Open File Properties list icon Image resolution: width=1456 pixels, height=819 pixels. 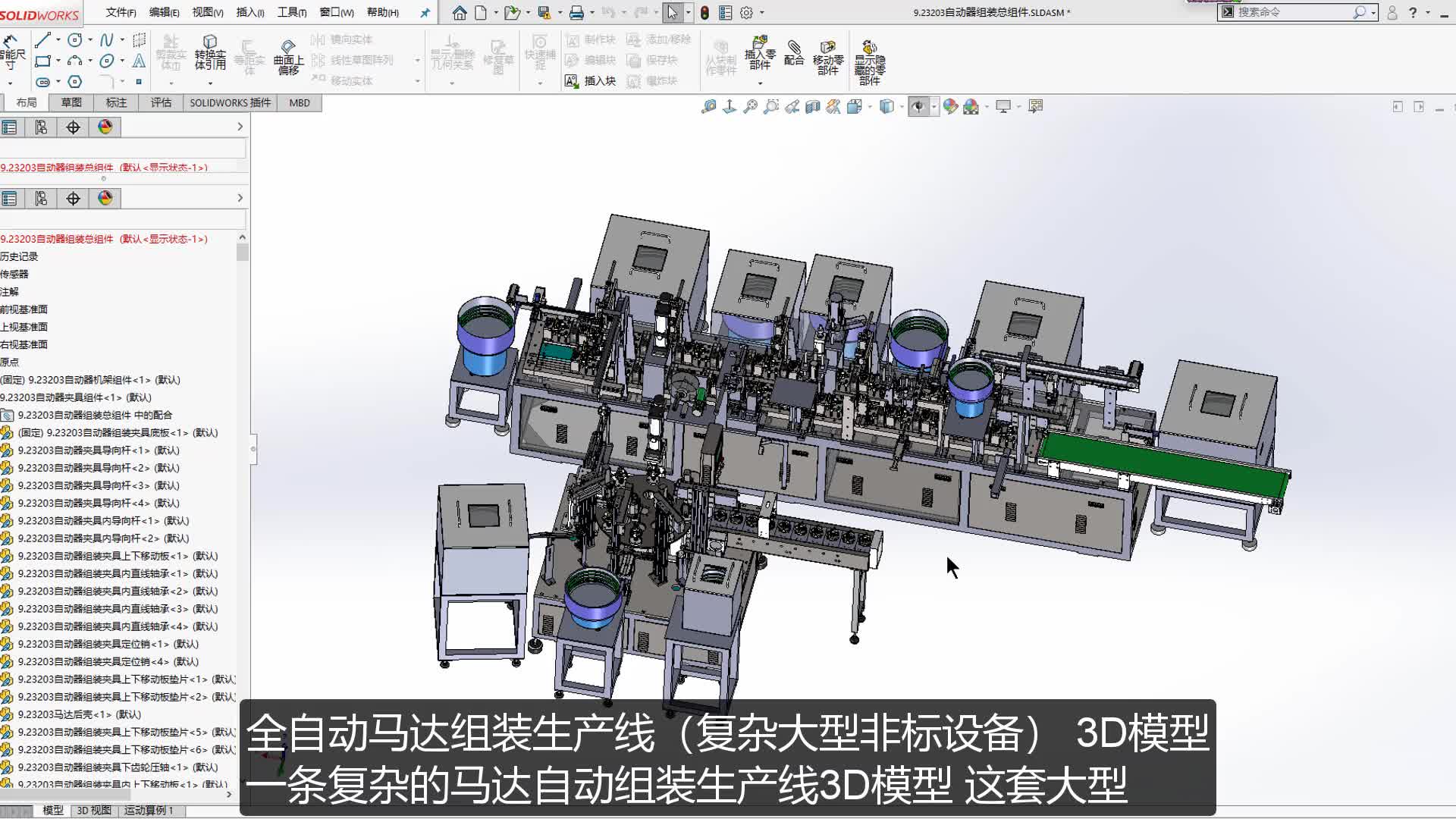click(726, 13)
